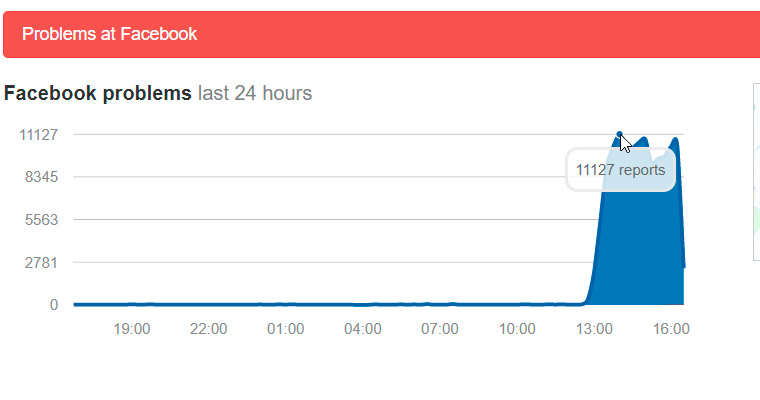
Task: Select the 04:00 time label
Action: coord(362,328)
